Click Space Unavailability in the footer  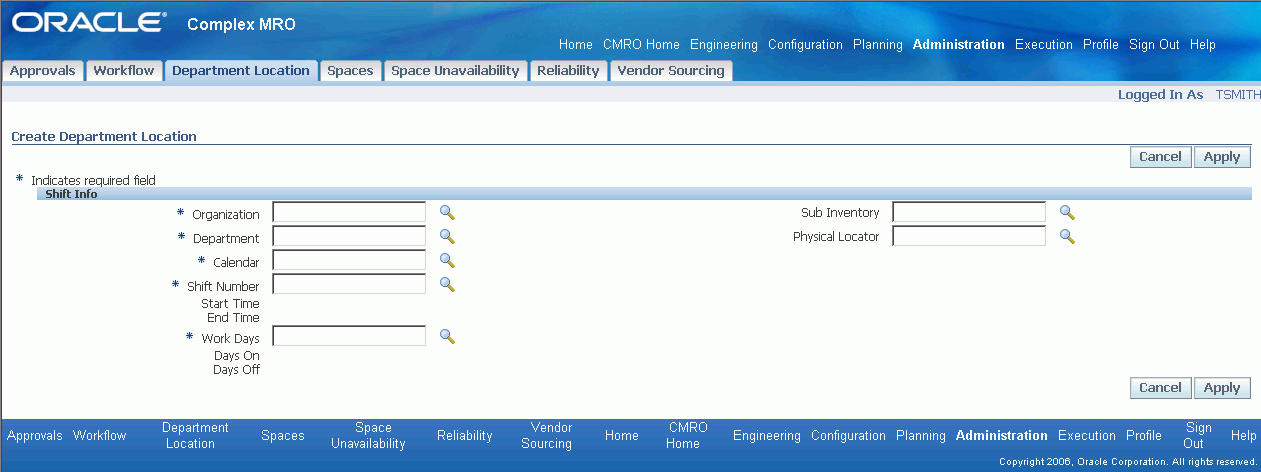(x=368, y=436)
